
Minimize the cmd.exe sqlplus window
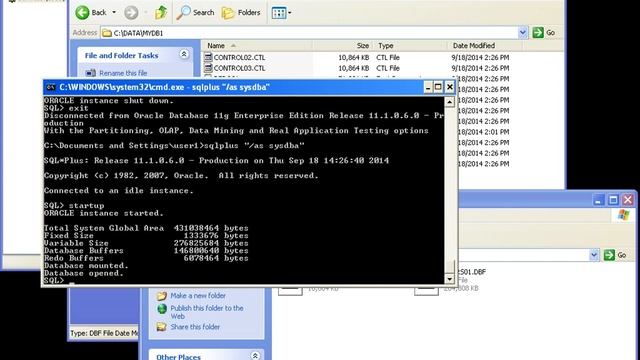click(428, 87)
